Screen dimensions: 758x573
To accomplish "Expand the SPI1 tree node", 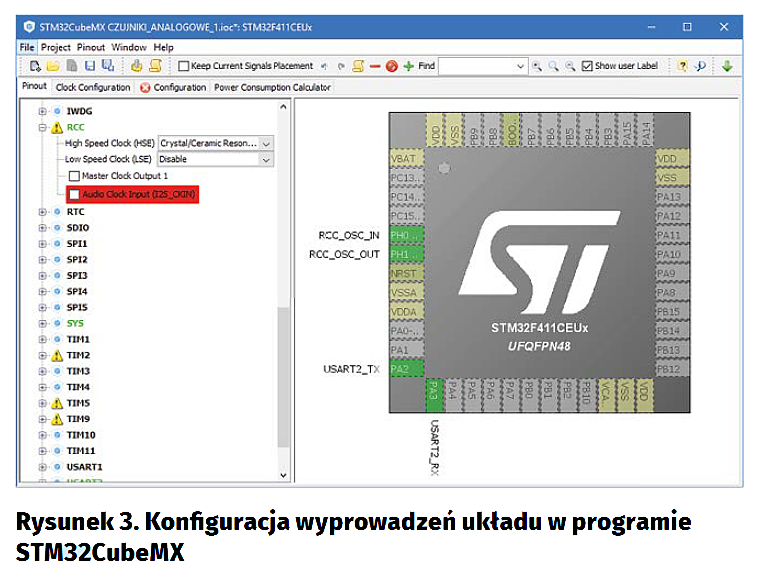I will 42,244.
